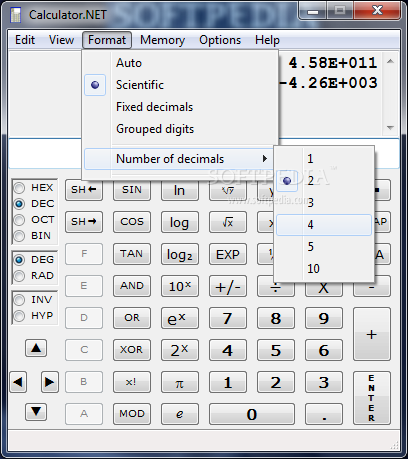
Task: Click the shift right SH→ key
Action: [x=84, y=222]
